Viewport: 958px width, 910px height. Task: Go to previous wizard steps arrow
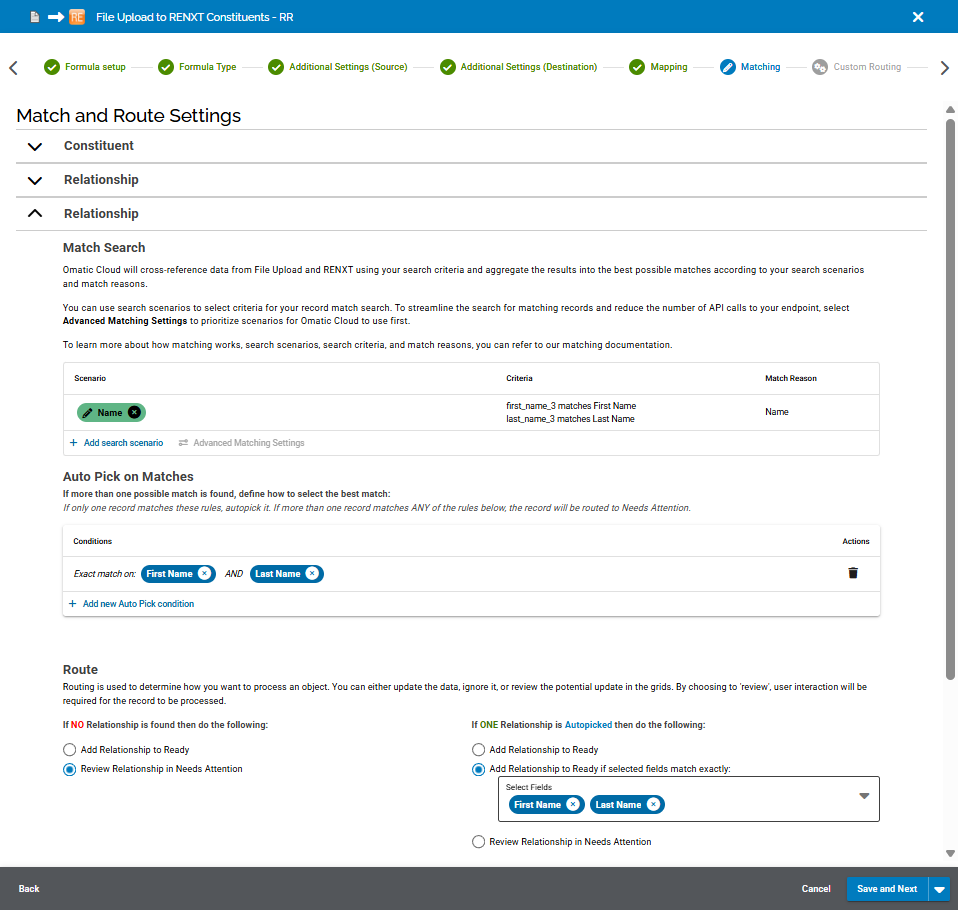[13, 67]
